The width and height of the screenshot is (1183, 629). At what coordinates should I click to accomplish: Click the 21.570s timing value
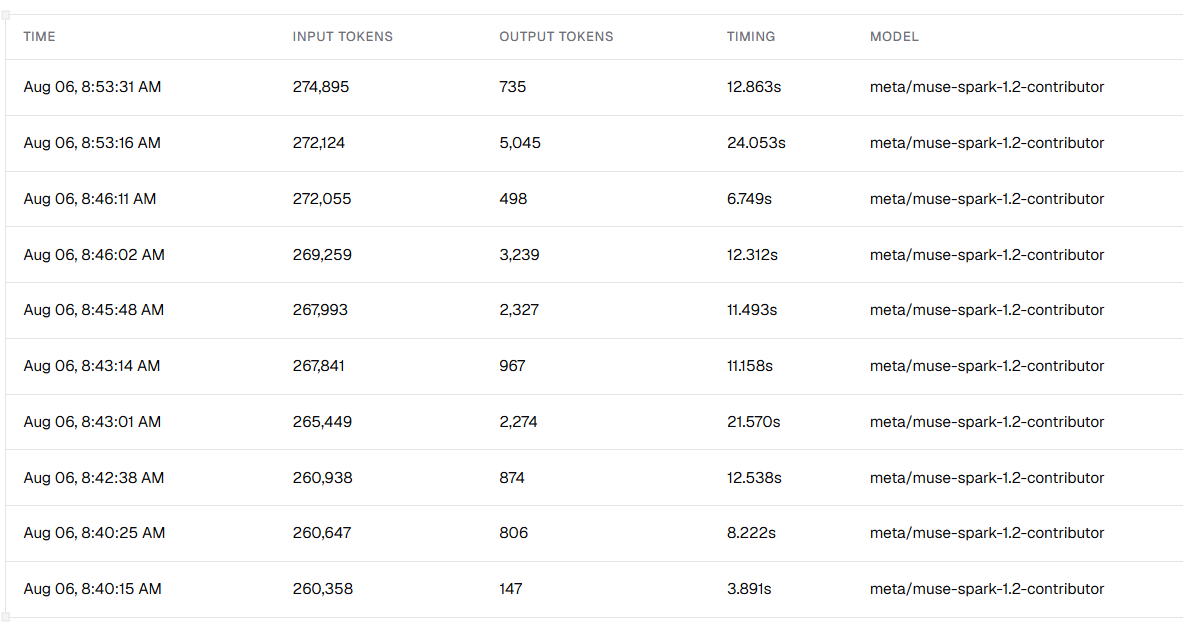(753, 422)
